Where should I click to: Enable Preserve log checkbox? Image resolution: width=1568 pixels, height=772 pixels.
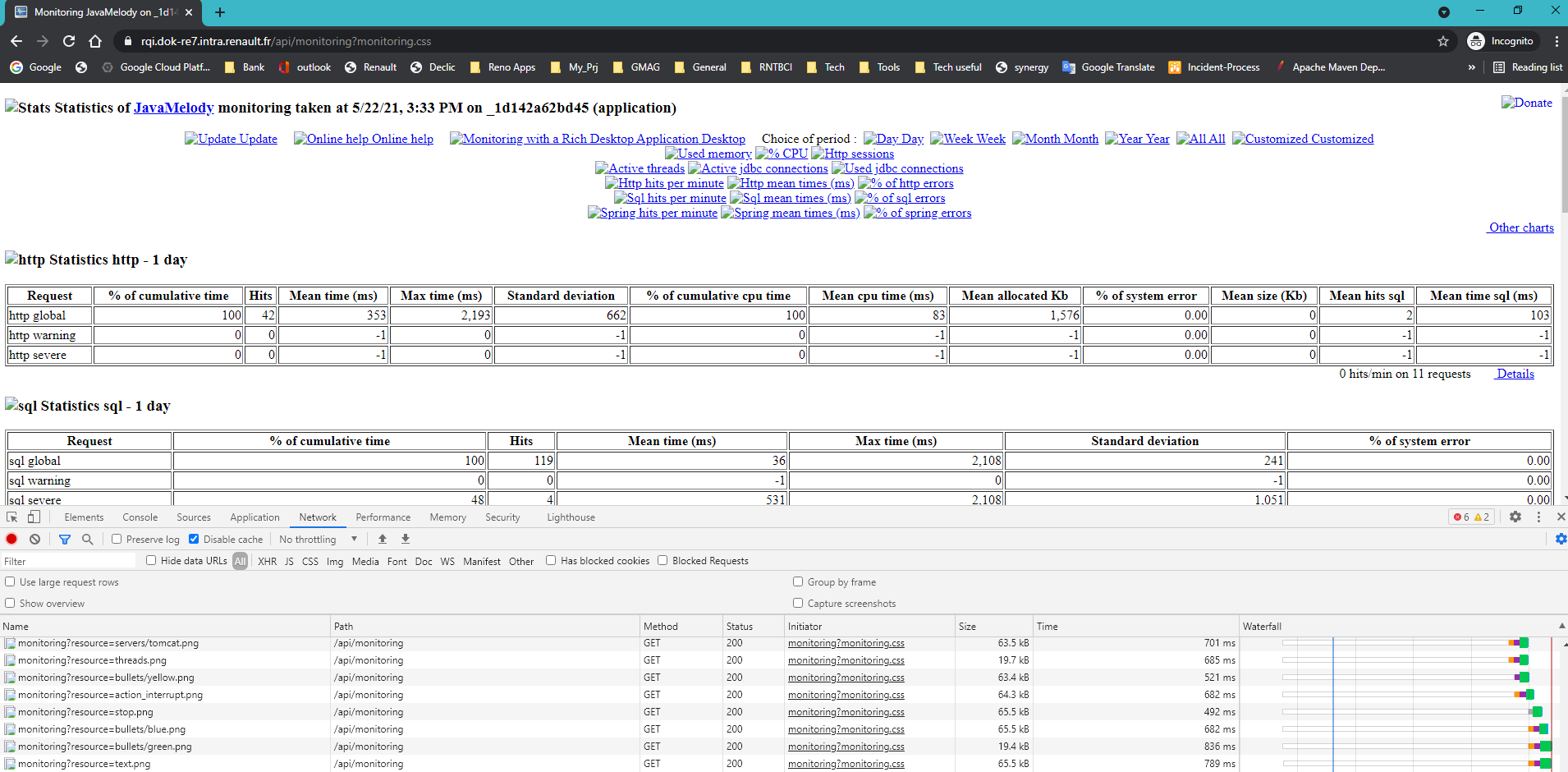(x=117, y=540)
